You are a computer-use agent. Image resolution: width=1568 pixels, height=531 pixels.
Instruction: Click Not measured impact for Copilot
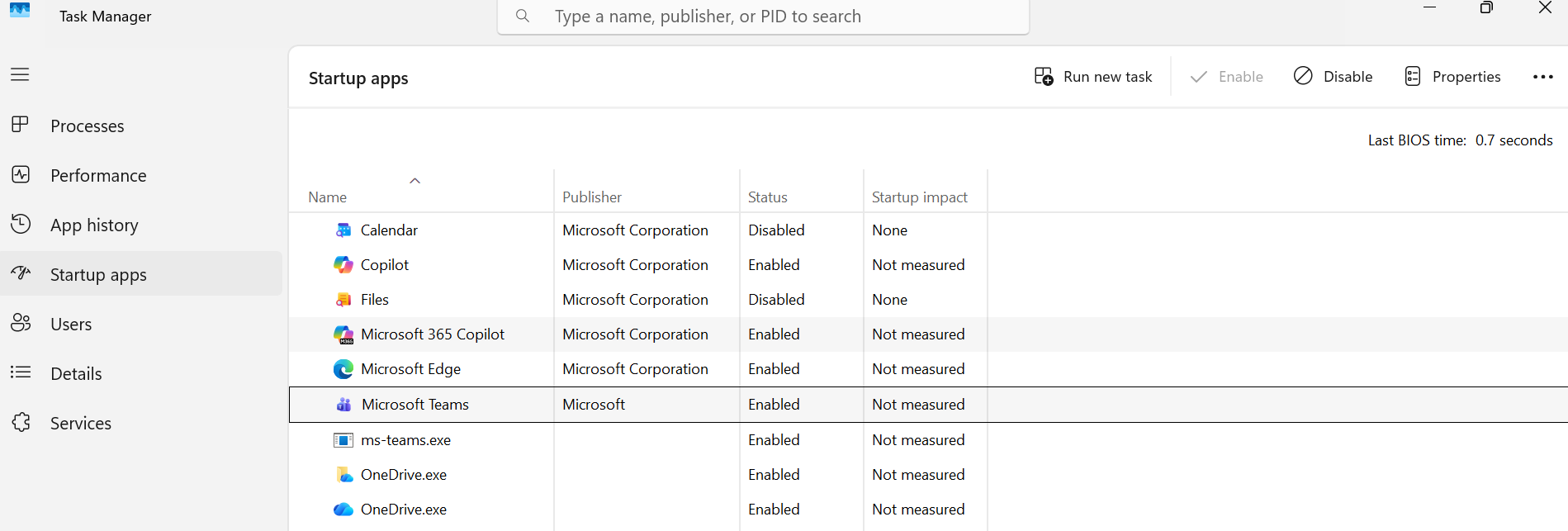pos(918,265)
